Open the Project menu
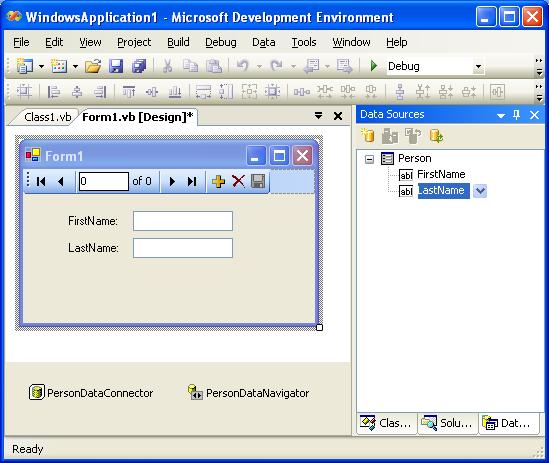Screen dimensions: 549x463 pyautogui.click(x=134, y=42)
